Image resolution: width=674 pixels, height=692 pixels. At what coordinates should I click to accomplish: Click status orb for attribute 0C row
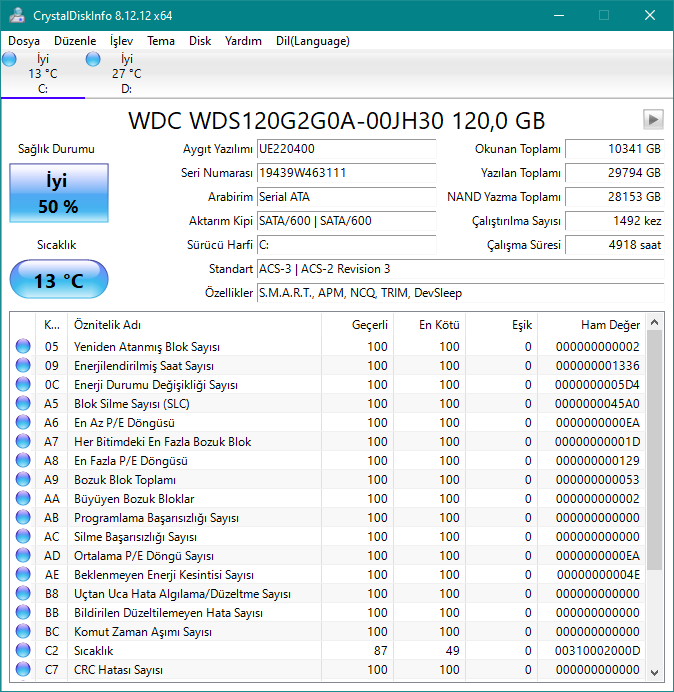coord(23,384)
